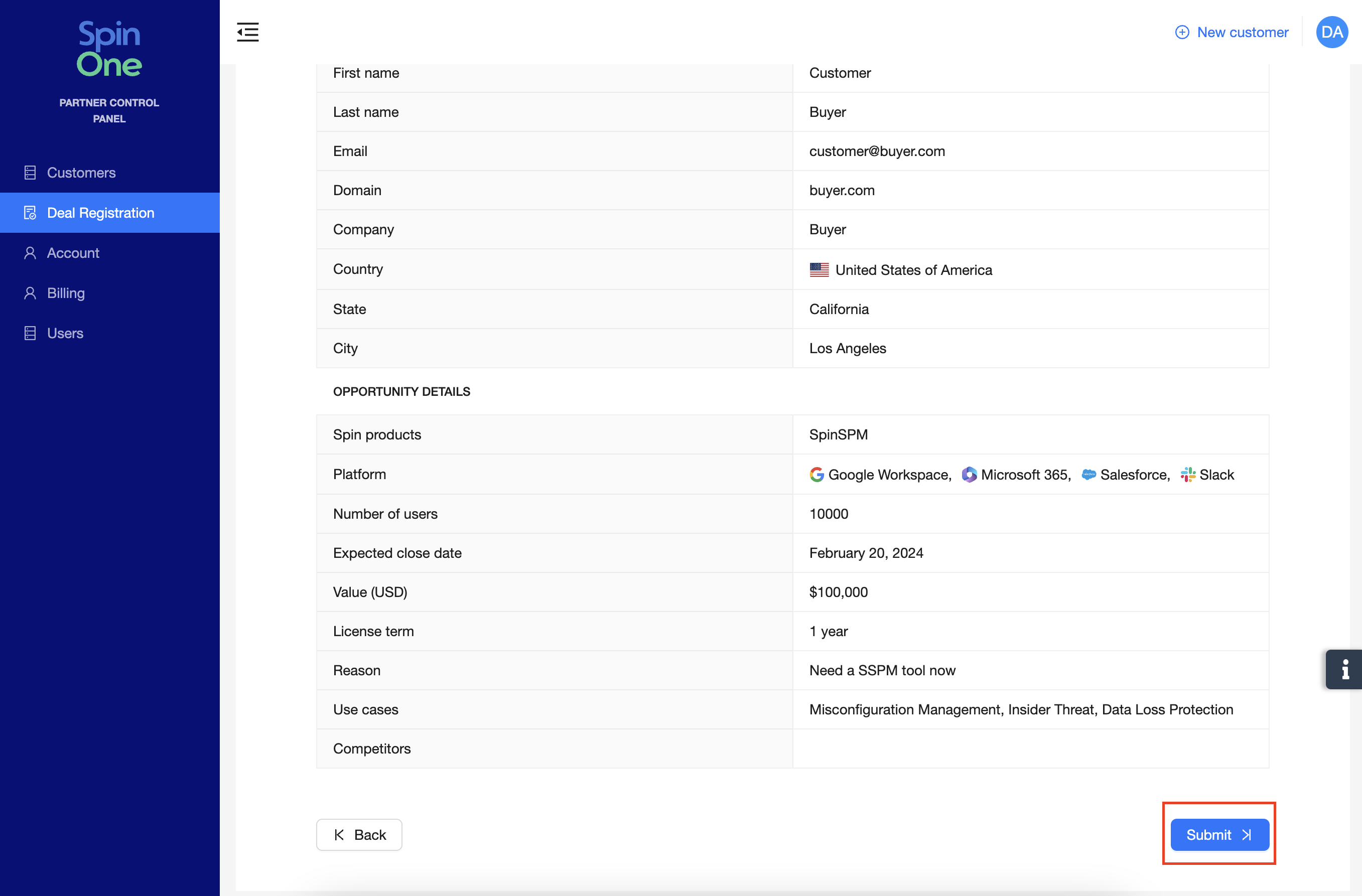Click the Los Angeles city value
Screen dimensions: 1362x896
tap(847, 348)
